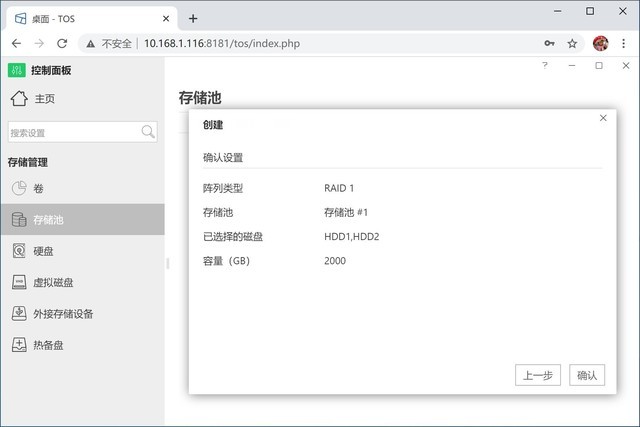Click the 控制面板 green panel icon
This screenshot has width=640, height=427.
tap(16, 70)
